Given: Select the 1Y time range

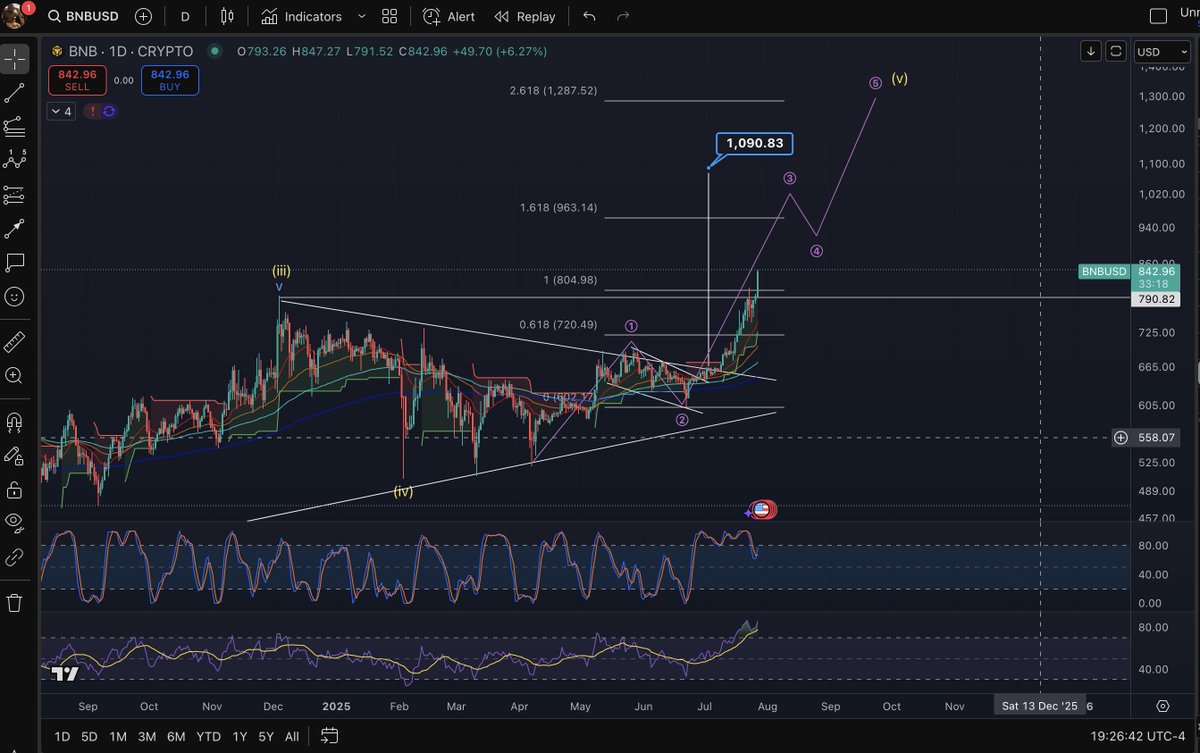Looking at the screenshot, I should [239, 737].
